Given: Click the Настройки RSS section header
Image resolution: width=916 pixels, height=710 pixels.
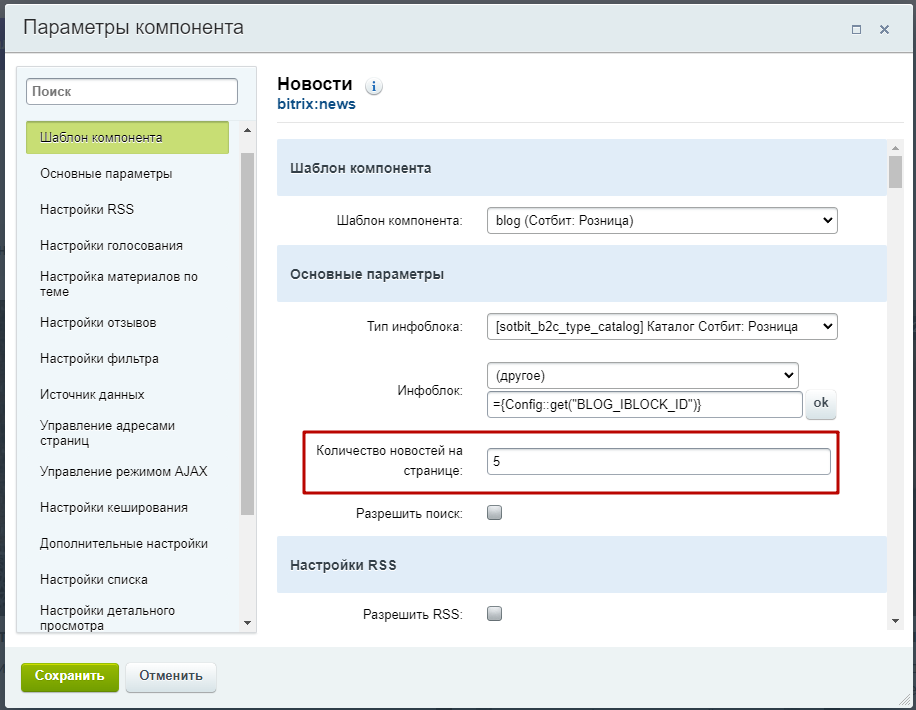Looking at the screenshot, I should coord(582,565).
